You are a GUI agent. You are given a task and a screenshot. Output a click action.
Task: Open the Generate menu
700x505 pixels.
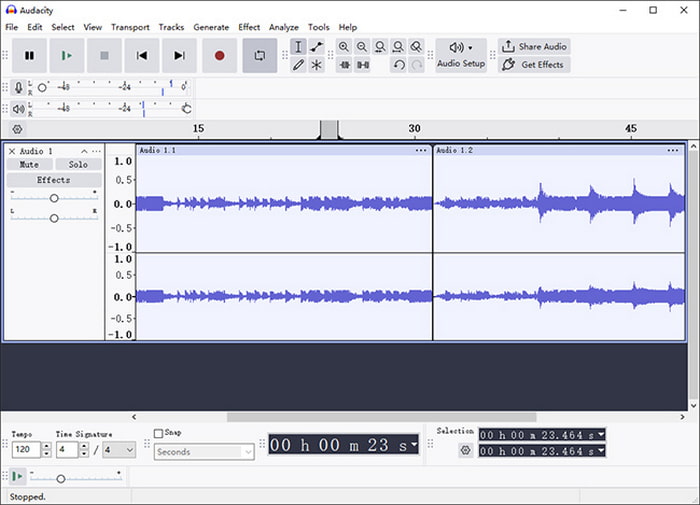coord(211,27)
